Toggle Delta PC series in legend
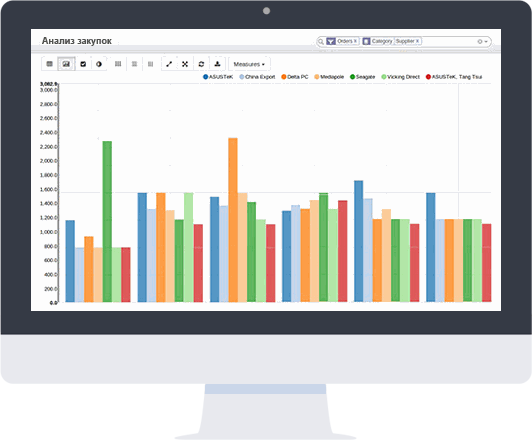Viewport: 532px width, 440px height. point(295,77)
